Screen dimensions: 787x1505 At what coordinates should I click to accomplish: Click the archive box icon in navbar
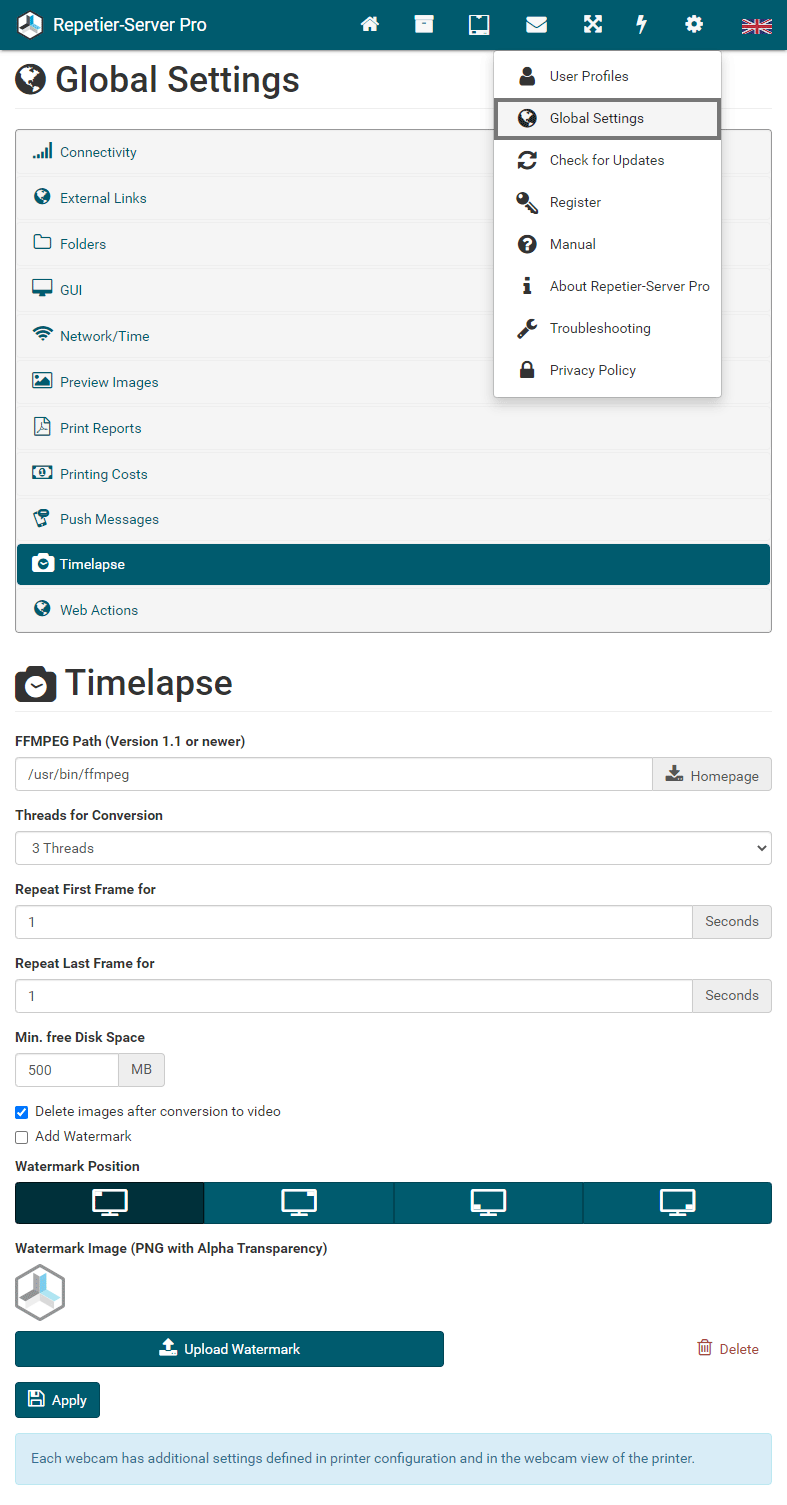pyautogui.click(x=424, y=25)
